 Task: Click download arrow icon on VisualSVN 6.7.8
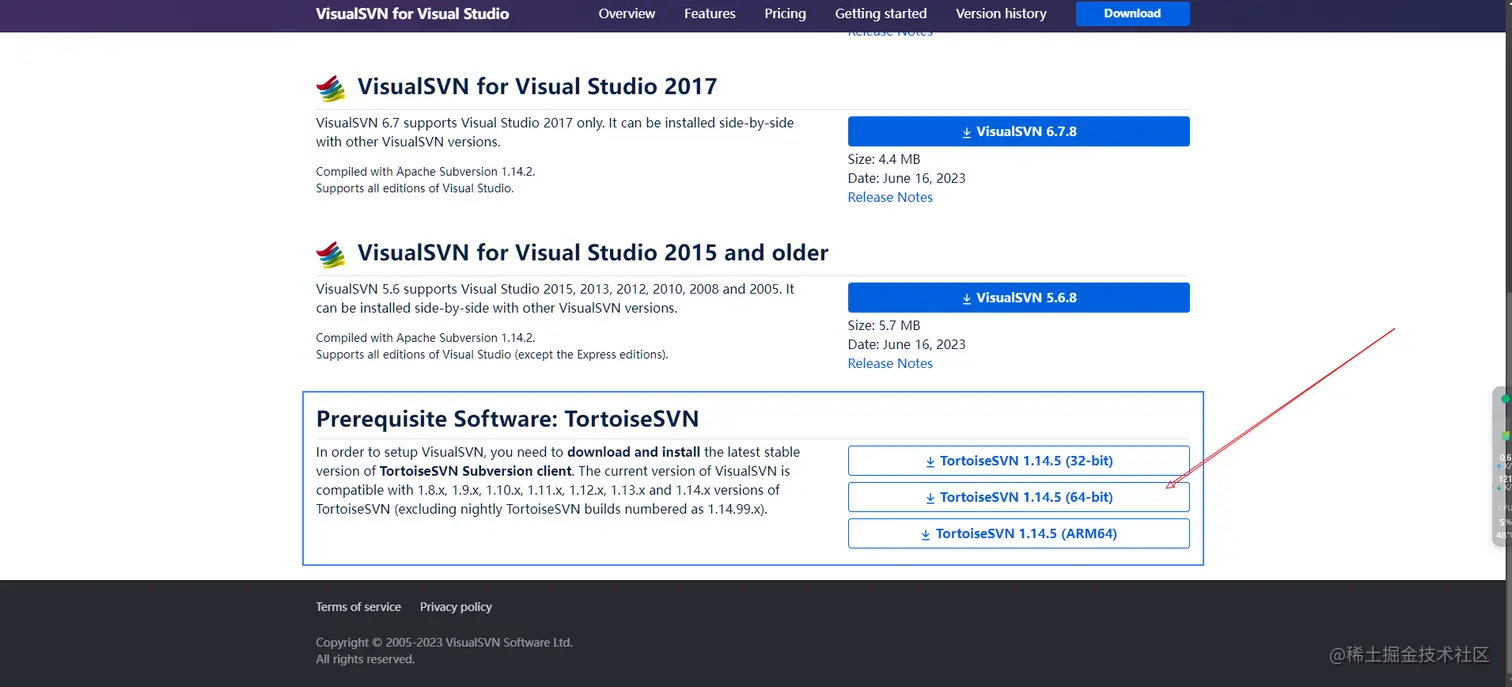(x=967, y=132)
